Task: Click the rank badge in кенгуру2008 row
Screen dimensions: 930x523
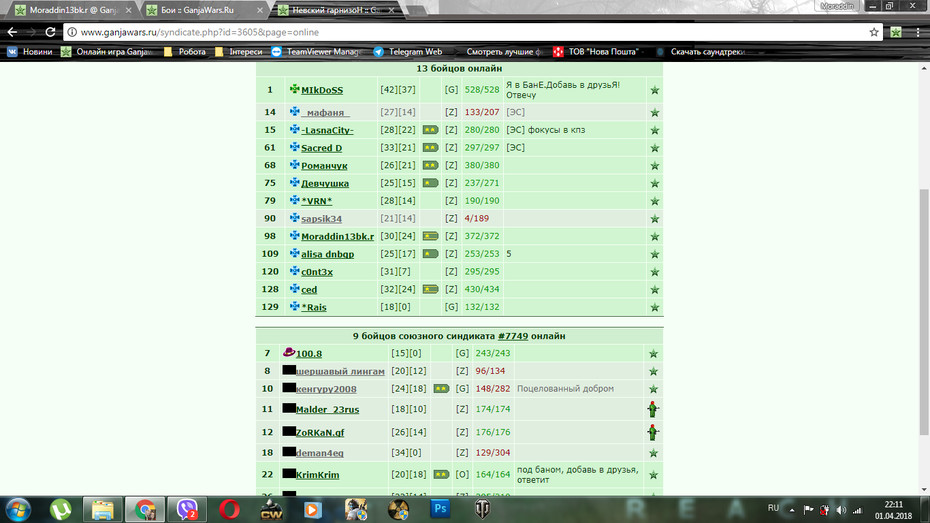Action: (441, 389)
